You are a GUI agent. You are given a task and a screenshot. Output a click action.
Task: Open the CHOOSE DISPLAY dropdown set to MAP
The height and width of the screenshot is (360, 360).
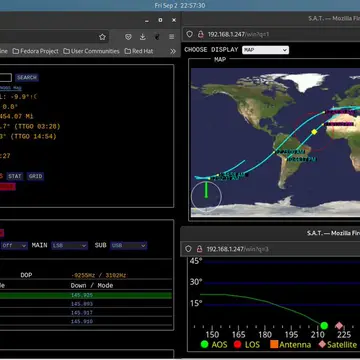(x=265, y=50)
